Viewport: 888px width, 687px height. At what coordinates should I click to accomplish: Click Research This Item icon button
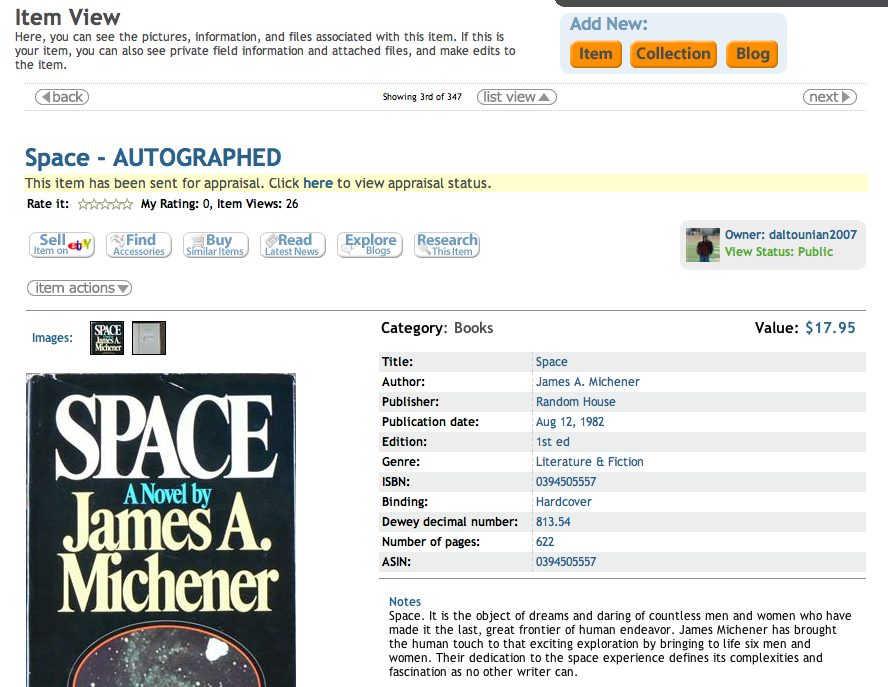tap(447, 245)
